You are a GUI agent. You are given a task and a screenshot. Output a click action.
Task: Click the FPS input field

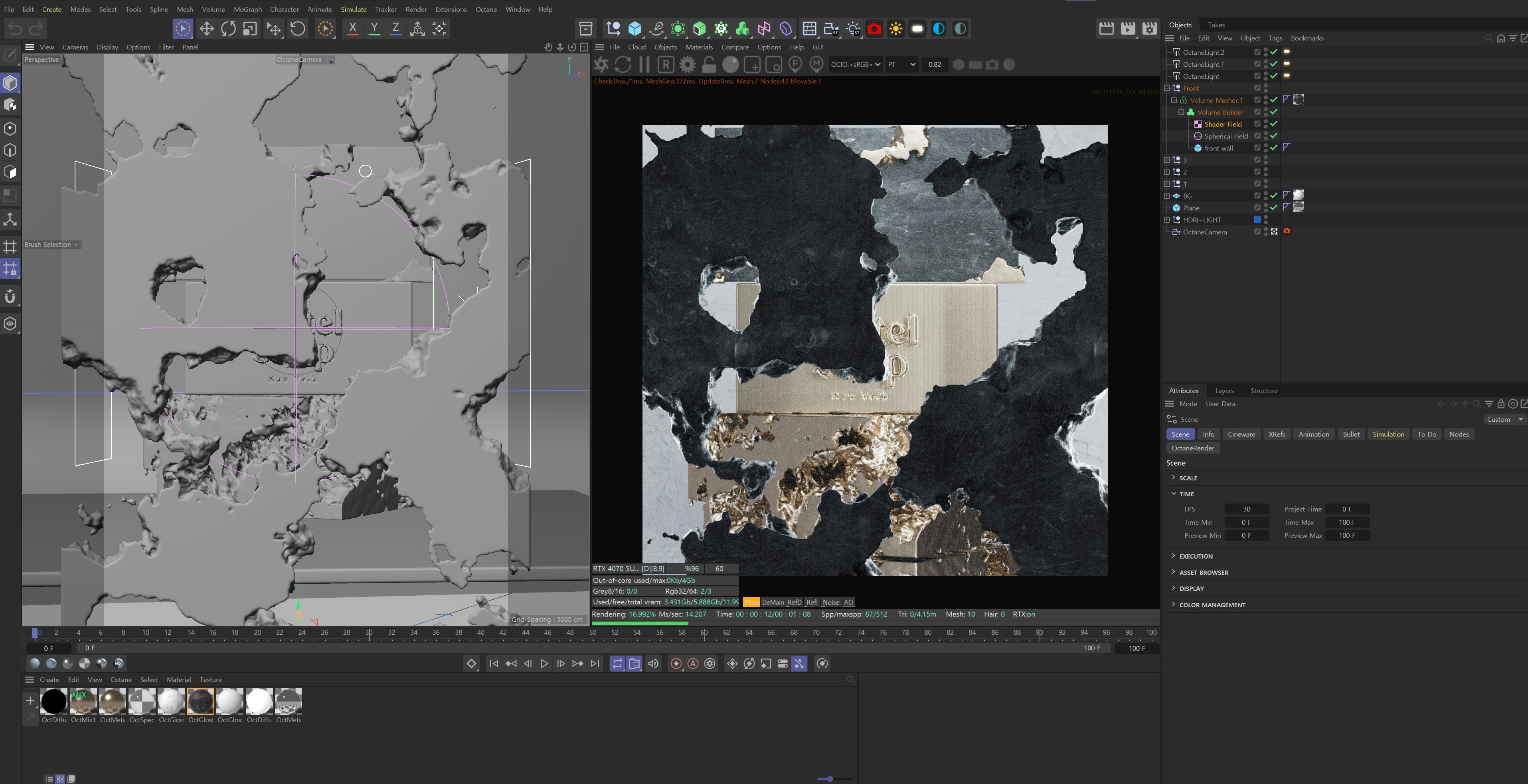click(x=1246, y=509)
